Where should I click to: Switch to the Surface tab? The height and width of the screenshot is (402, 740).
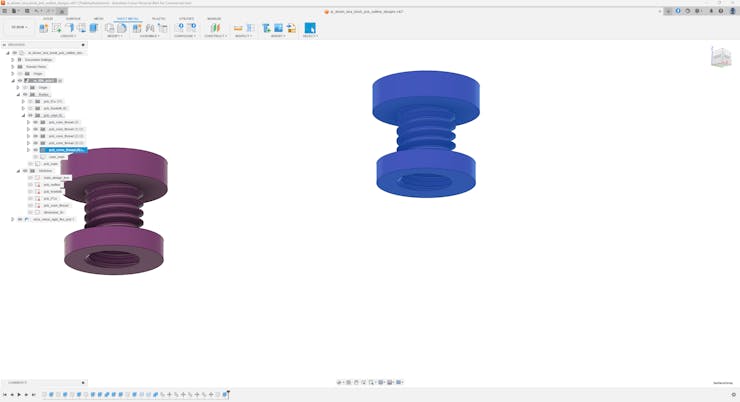[73, 18]
